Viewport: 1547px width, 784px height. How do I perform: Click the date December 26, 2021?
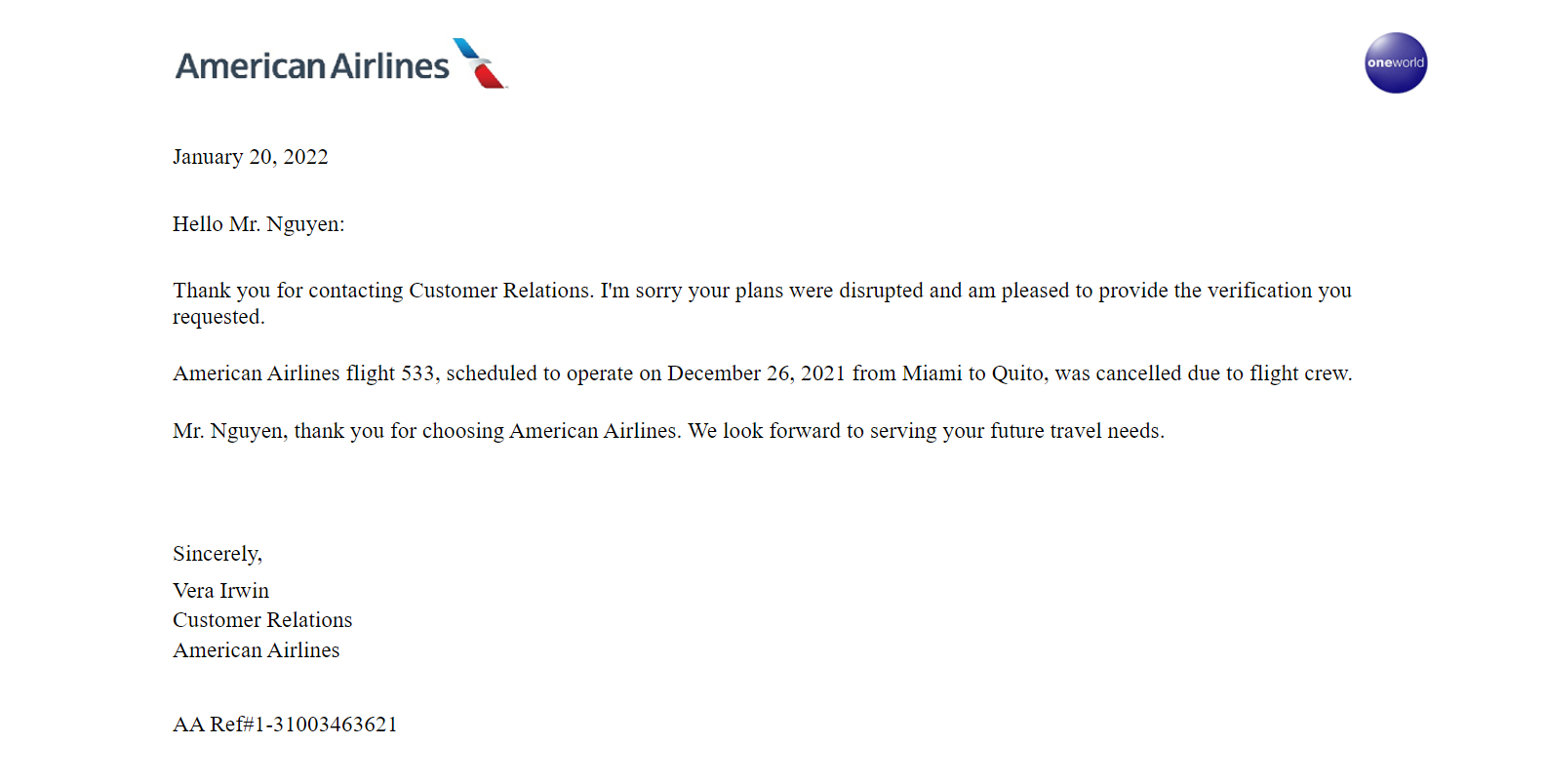tap(756, 373)
